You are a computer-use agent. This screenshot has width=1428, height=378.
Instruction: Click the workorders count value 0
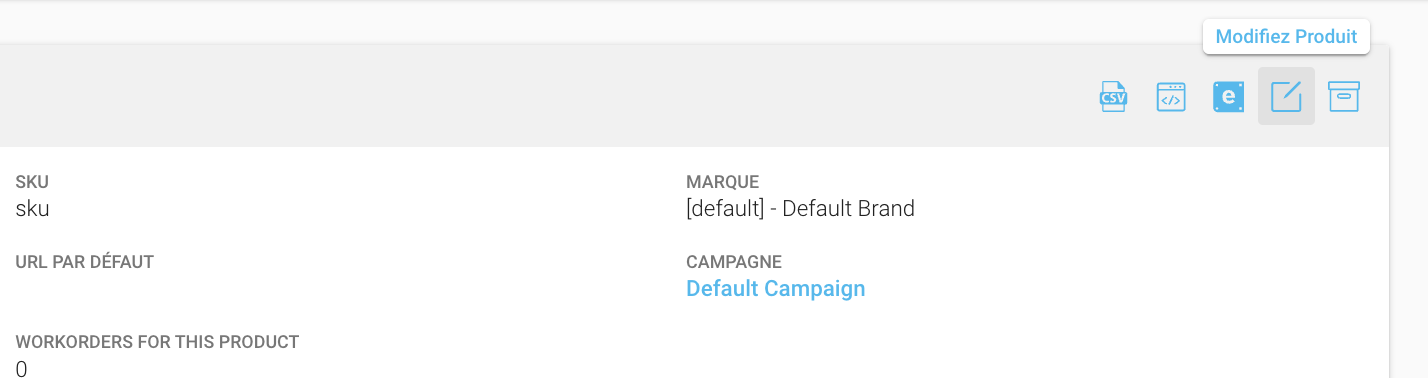coord(21,369)
